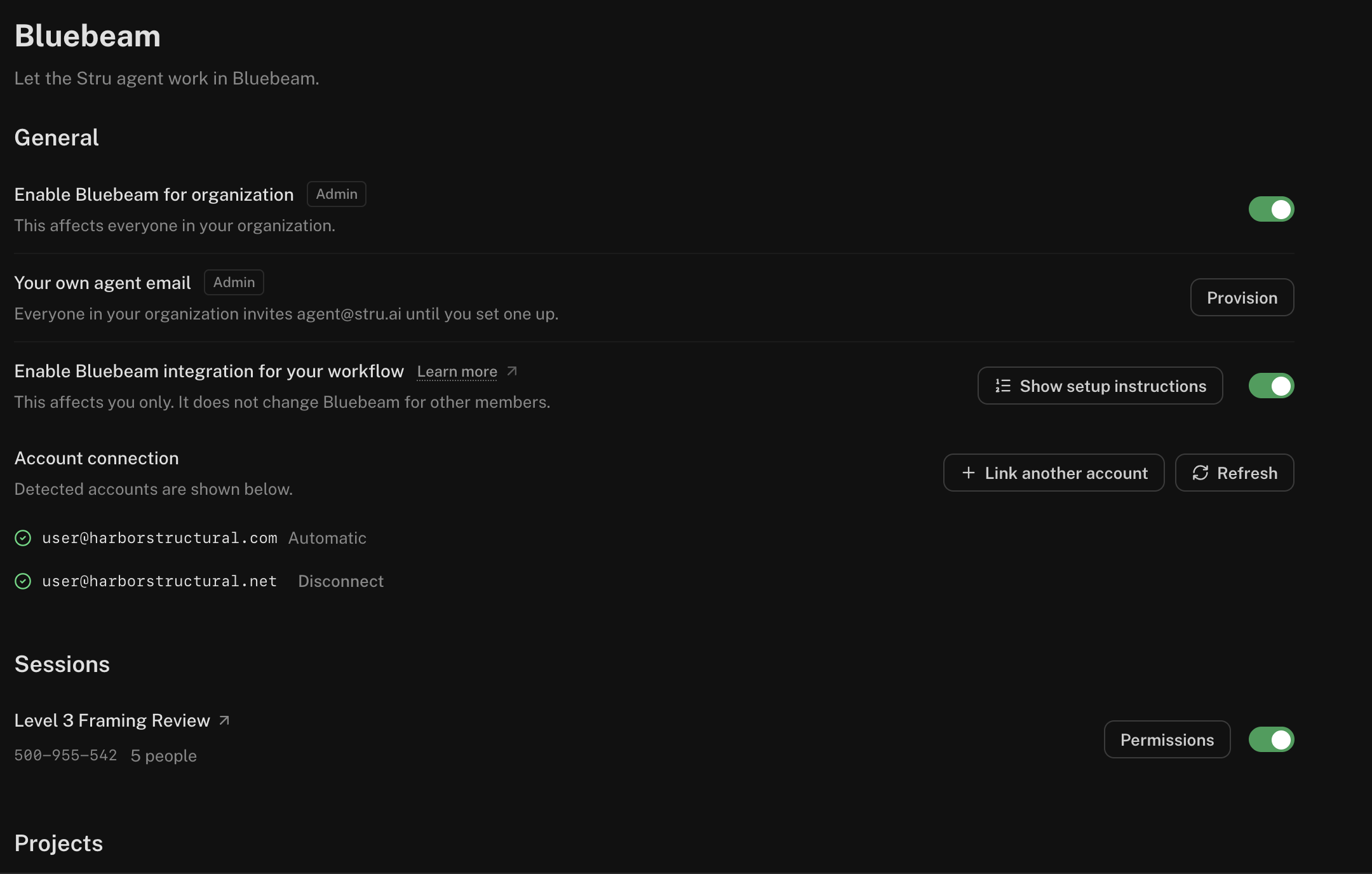This screenshot has width=1372, height=874.
Task: Open Permissions for Level 3 Framing Review
Action: coord(1167,739)
